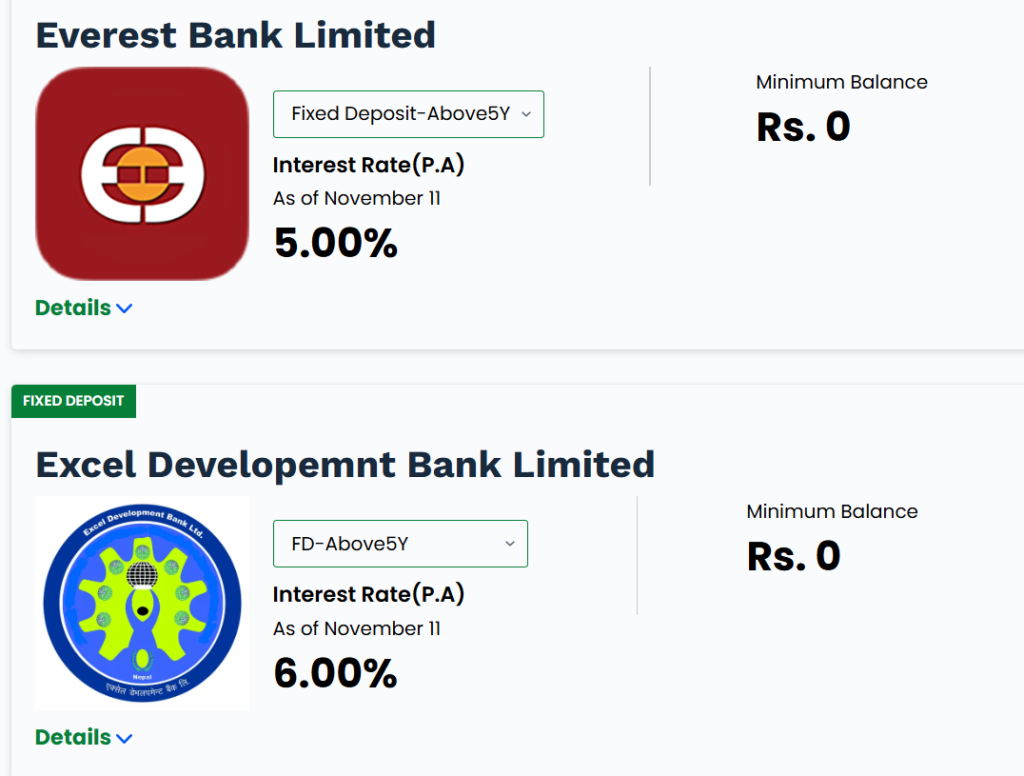Click the Excel Developemnt Bank Limited heading

tap(345, 464)
